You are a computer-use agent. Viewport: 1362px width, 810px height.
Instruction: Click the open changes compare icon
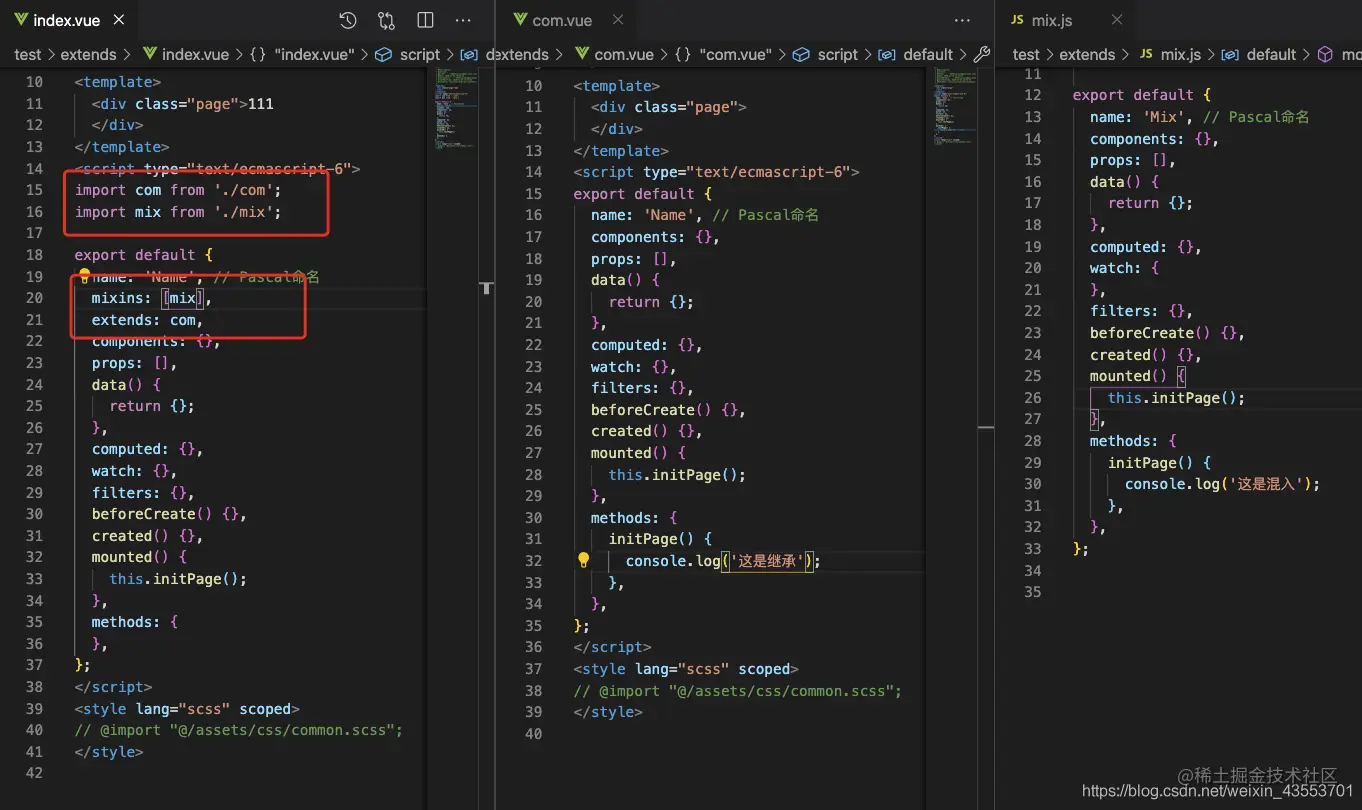387,20
